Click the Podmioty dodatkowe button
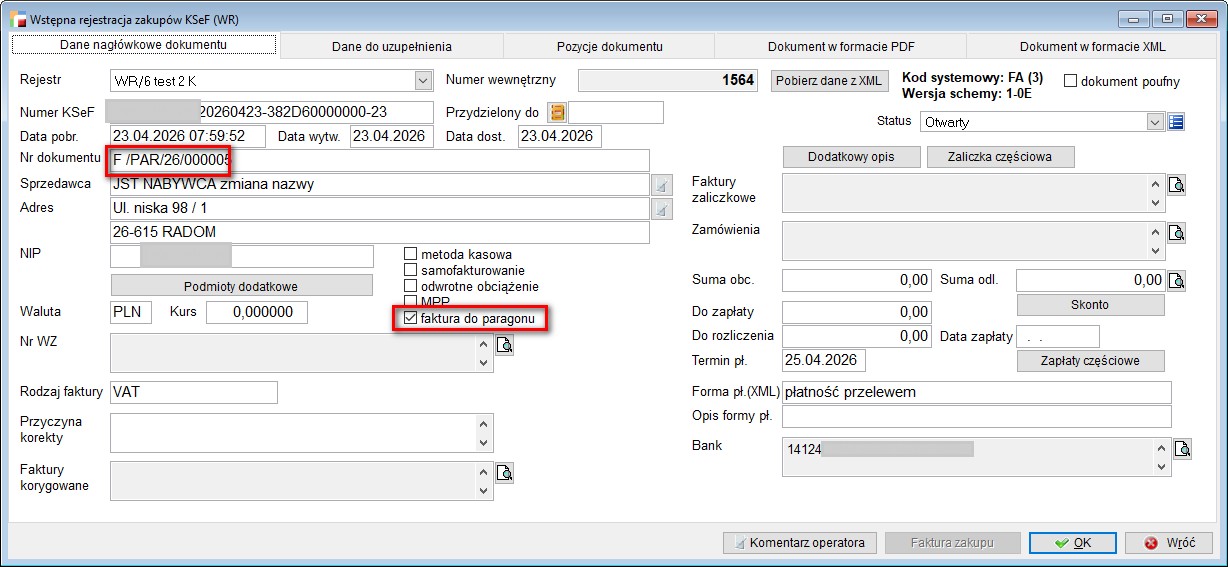The width and height of the screenshot is (1228, 567). [x=241, y=286]
